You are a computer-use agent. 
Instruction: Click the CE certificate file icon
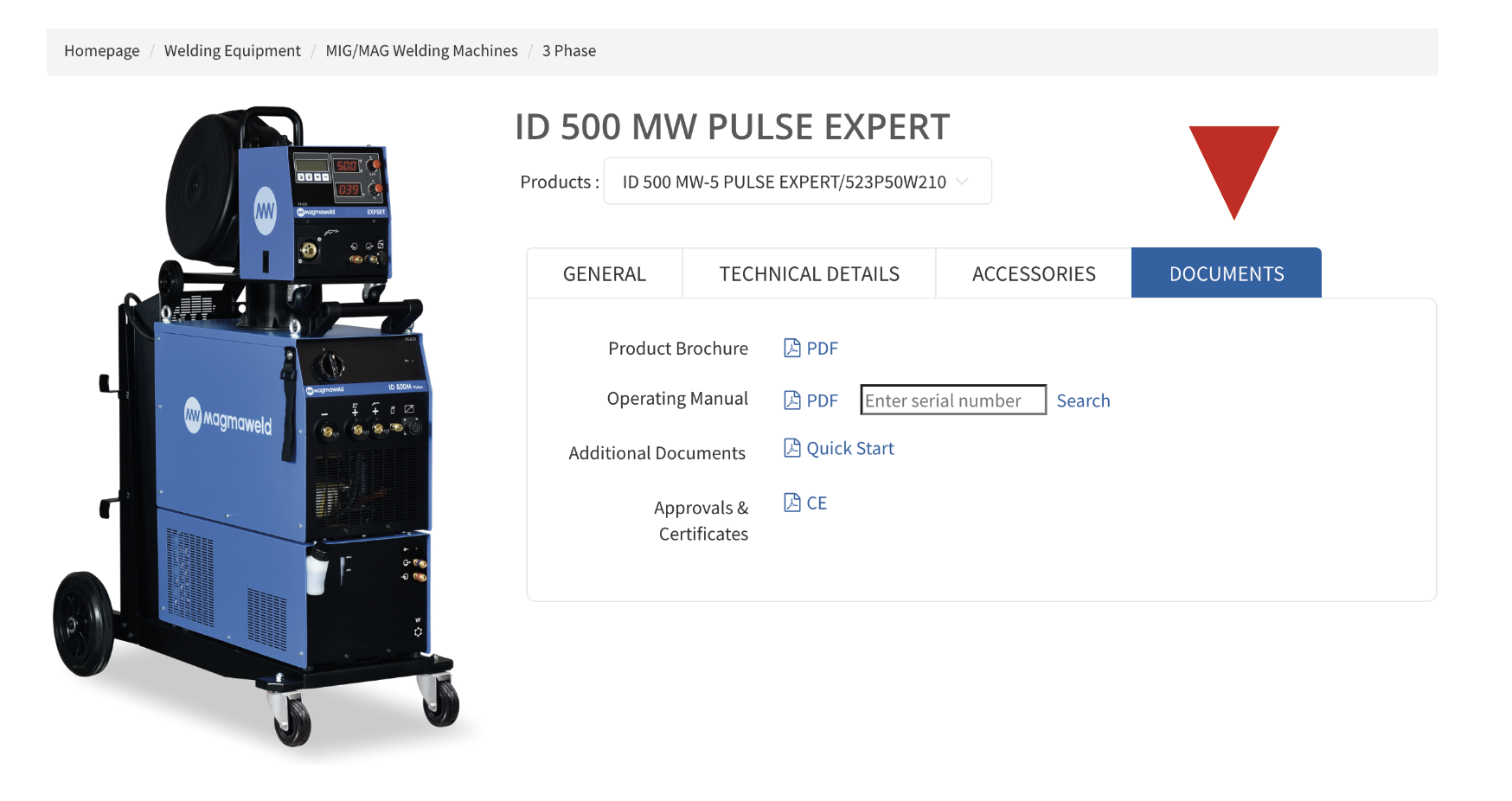[x=791, y=502]
